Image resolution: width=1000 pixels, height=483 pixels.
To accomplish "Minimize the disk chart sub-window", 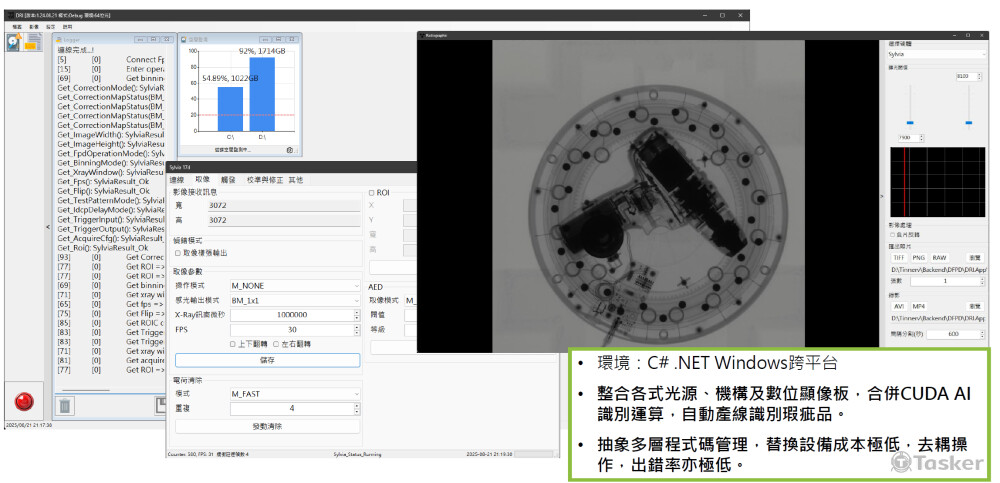I will (265, 40).
